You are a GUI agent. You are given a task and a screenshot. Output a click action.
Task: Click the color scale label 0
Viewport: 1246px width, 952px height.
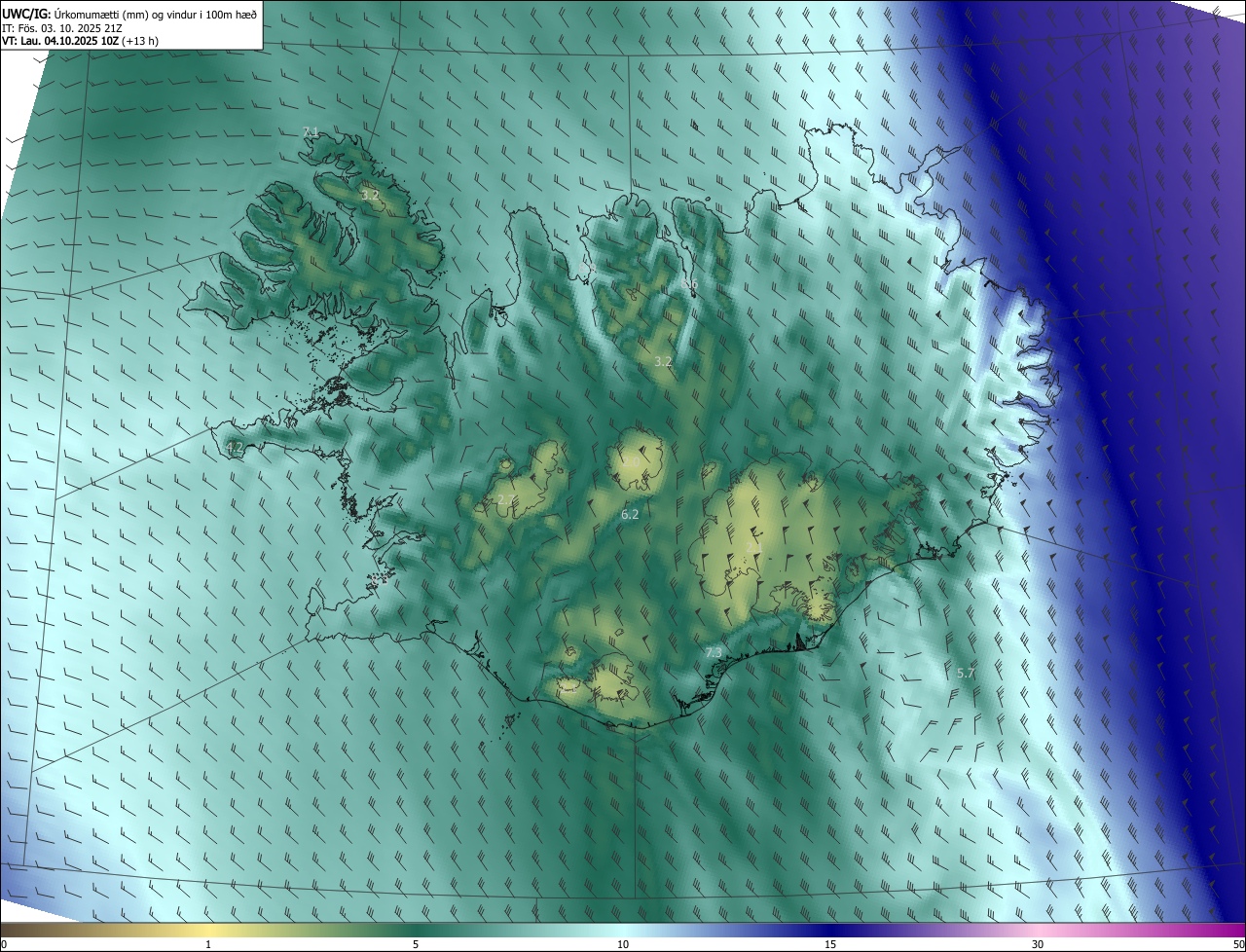(3, 944)
